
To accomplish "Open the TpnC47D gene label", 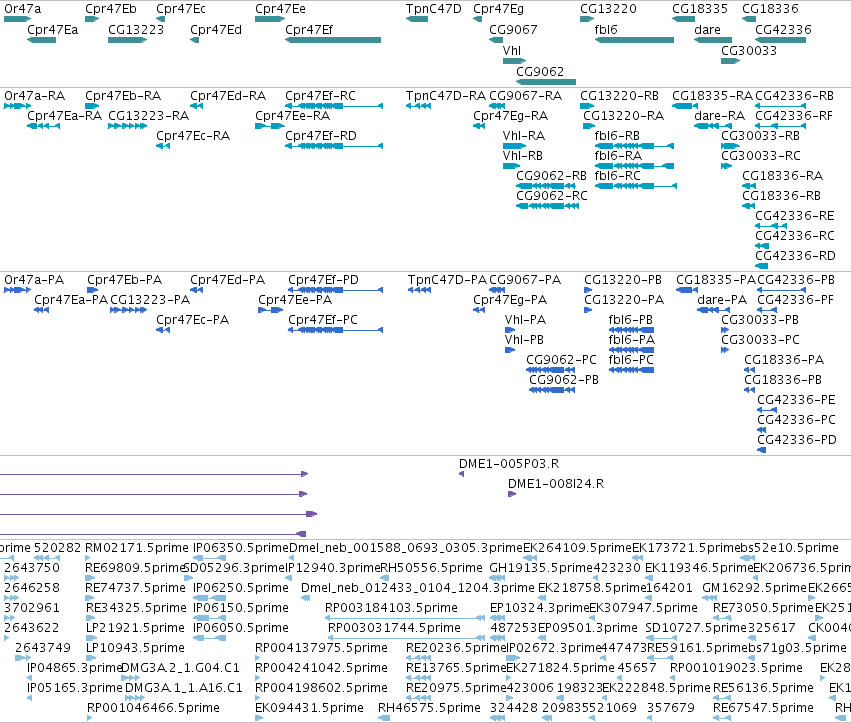I will [434, 9].
